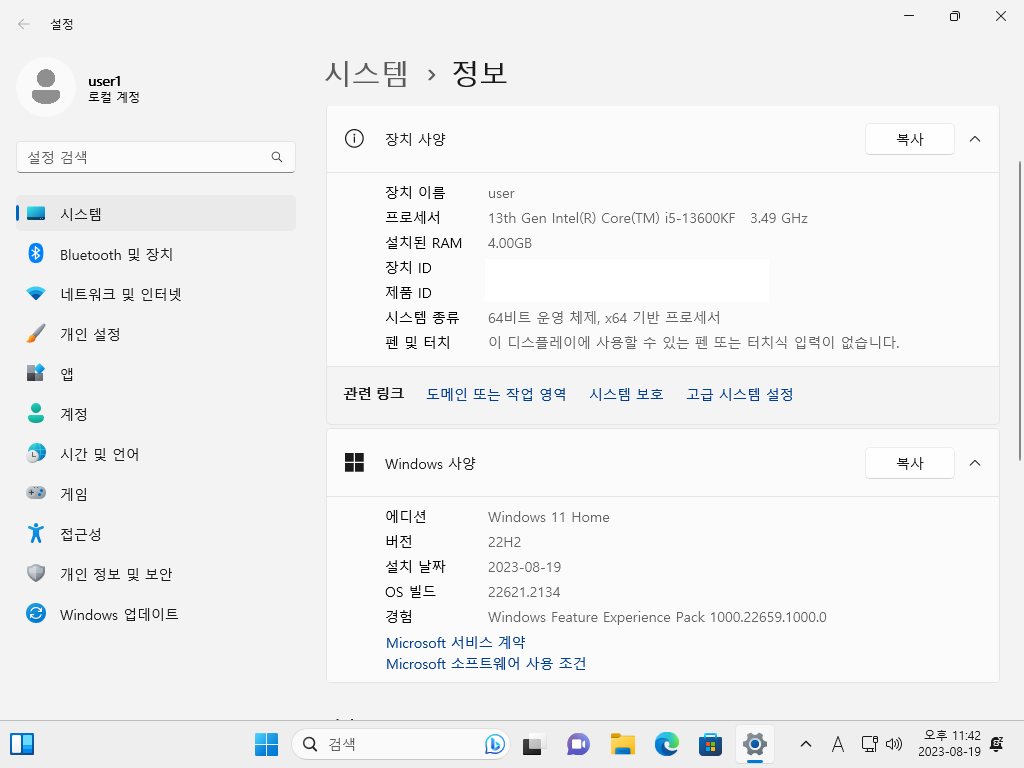Image resolution: width=1024 pixels, height=768 pixels.
Task: Select 시간 및 언어 menu item
Action: pyautogui.click(x=155, y=454)
